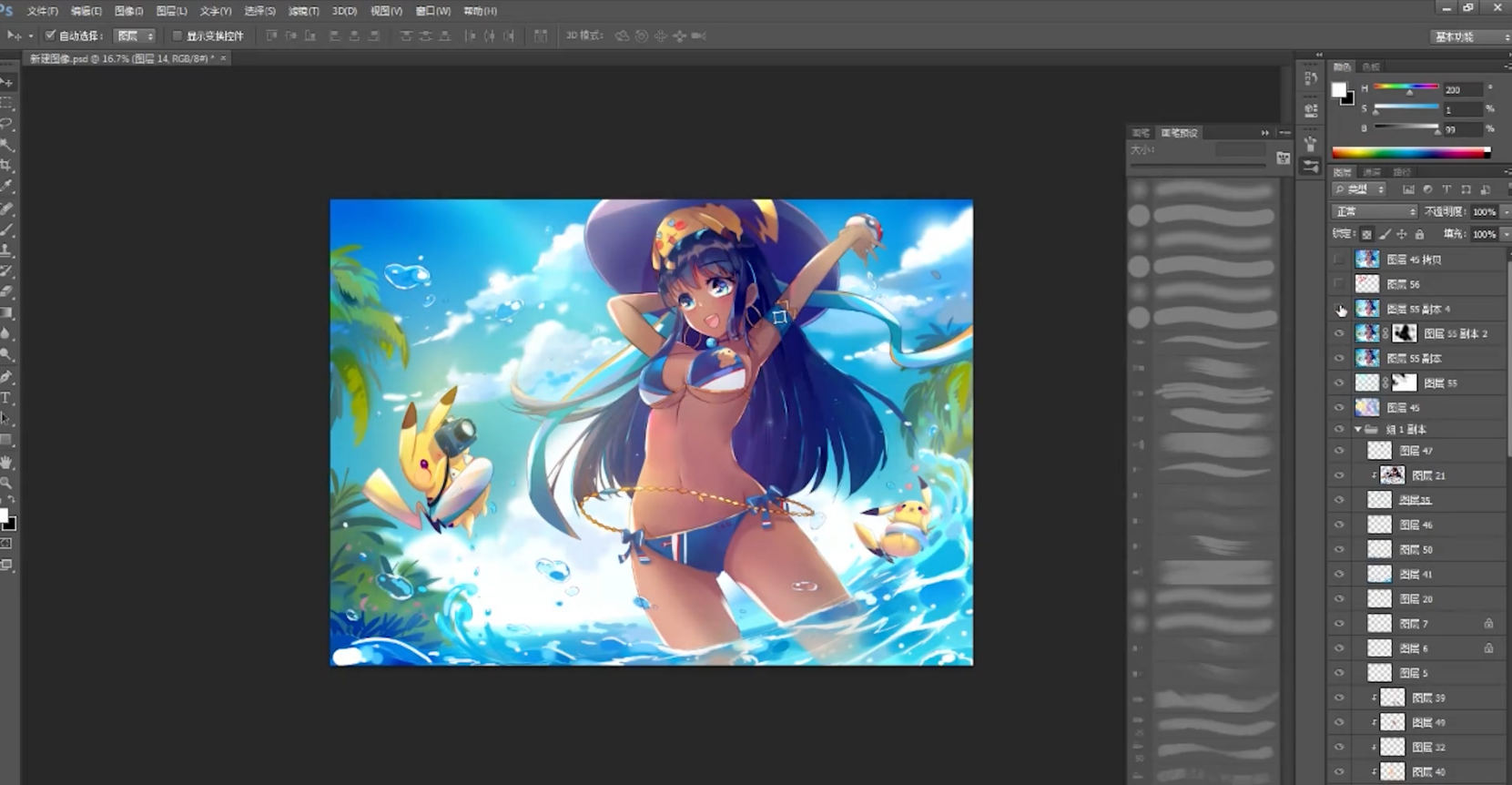
Task: Select the Pen tool
Action: click(x=6, y=377)
